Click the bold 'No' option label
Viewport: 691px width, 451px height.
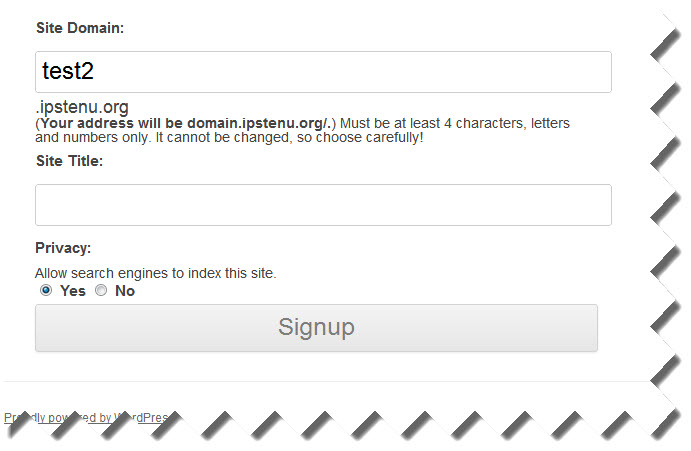click(x=125, y=291)
